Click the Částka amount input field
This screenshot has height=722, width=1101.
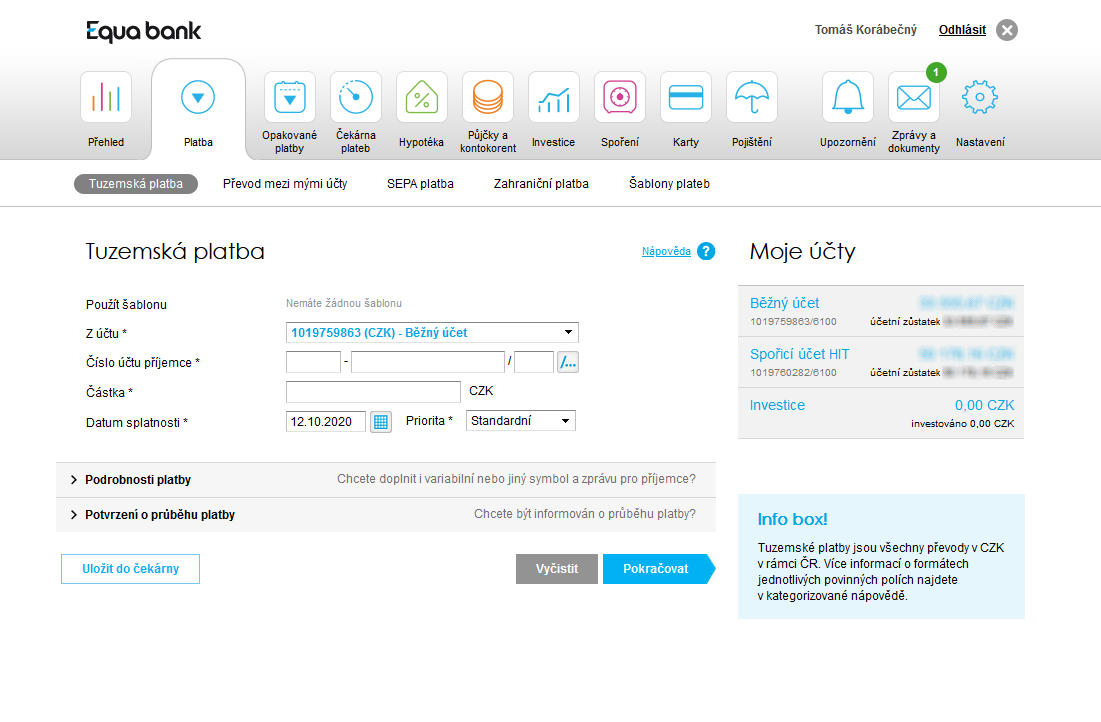(373, 392)
